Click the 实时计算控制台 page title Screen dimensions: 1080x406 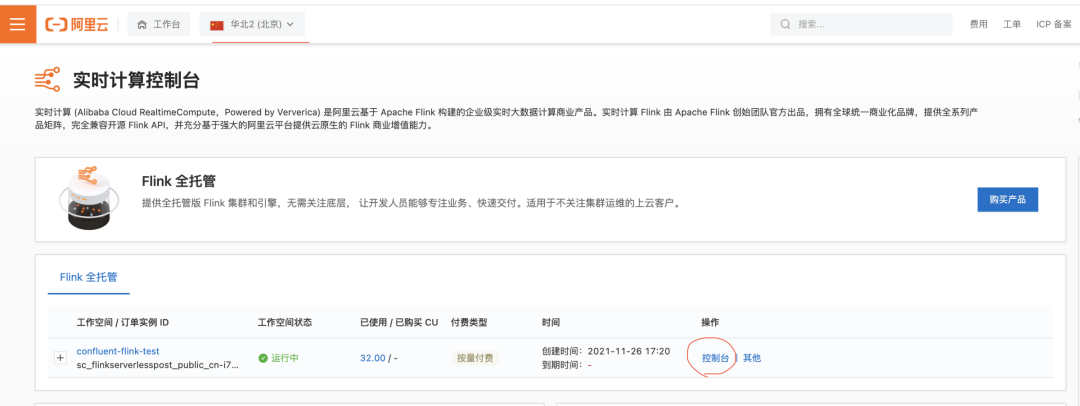coord(136,80)
